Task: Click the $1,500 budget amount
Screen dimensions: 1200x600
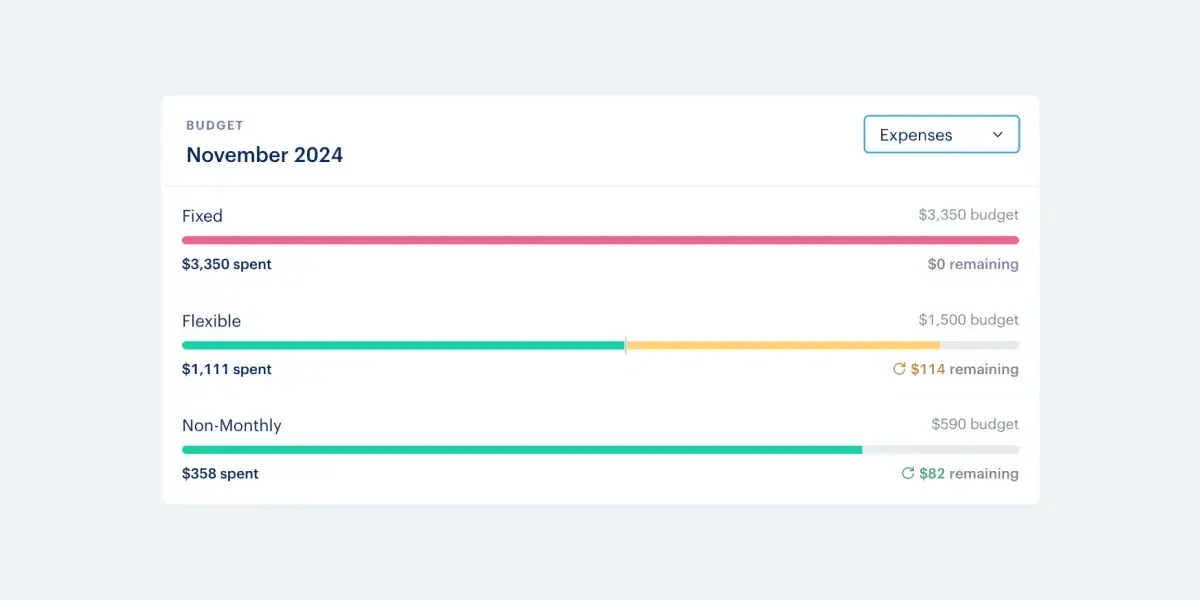Action: (x=968, y=320)
